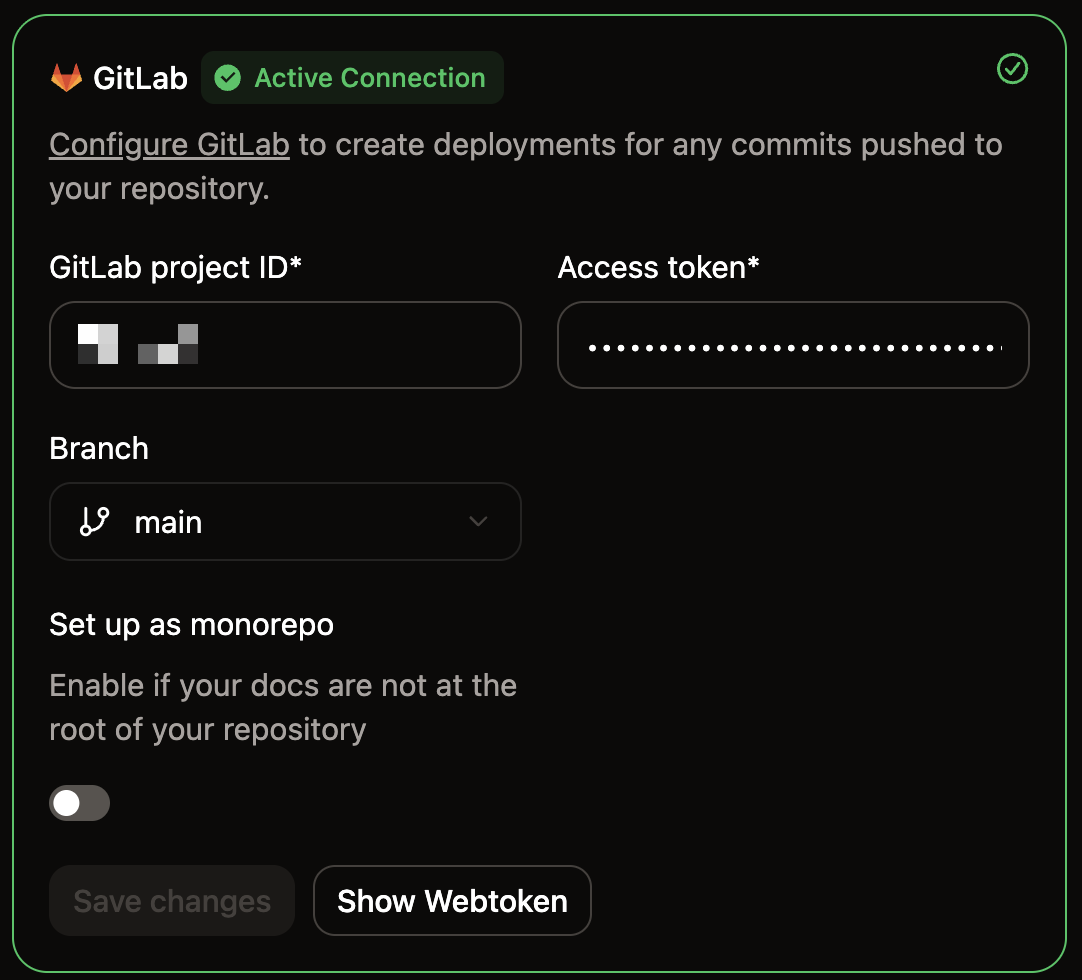Click the green checkmark inside Active Connection badge
This screenshot has height=980, width=1082.
tap(227, 77)
